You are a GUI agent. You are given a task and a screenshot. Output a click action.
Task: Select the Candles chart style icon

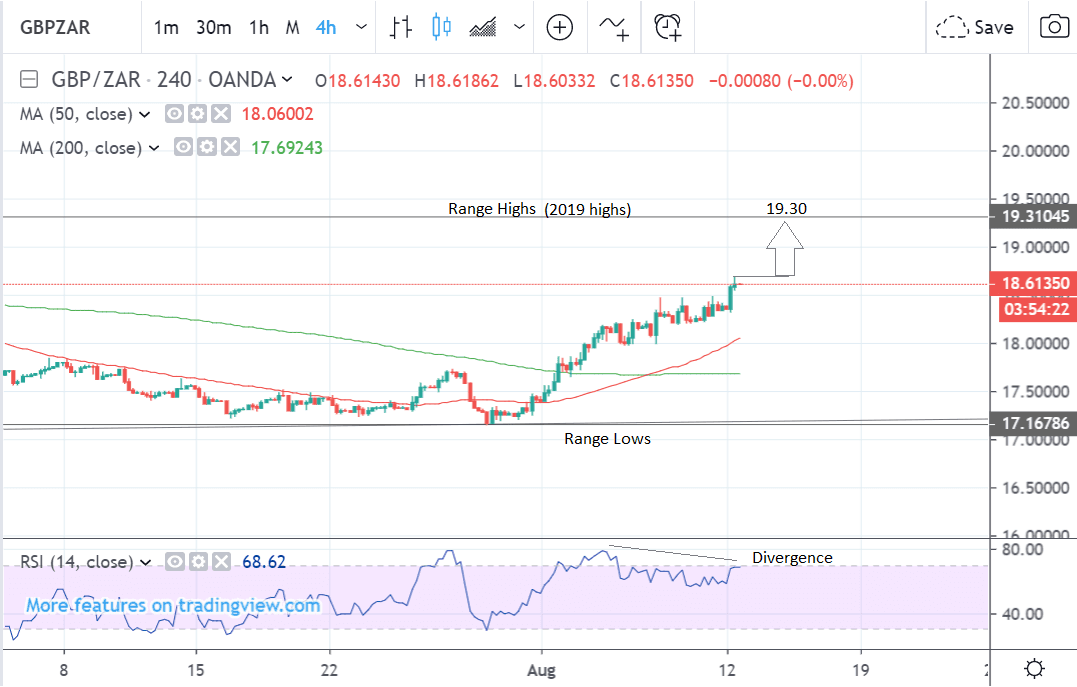coord(441,27)
